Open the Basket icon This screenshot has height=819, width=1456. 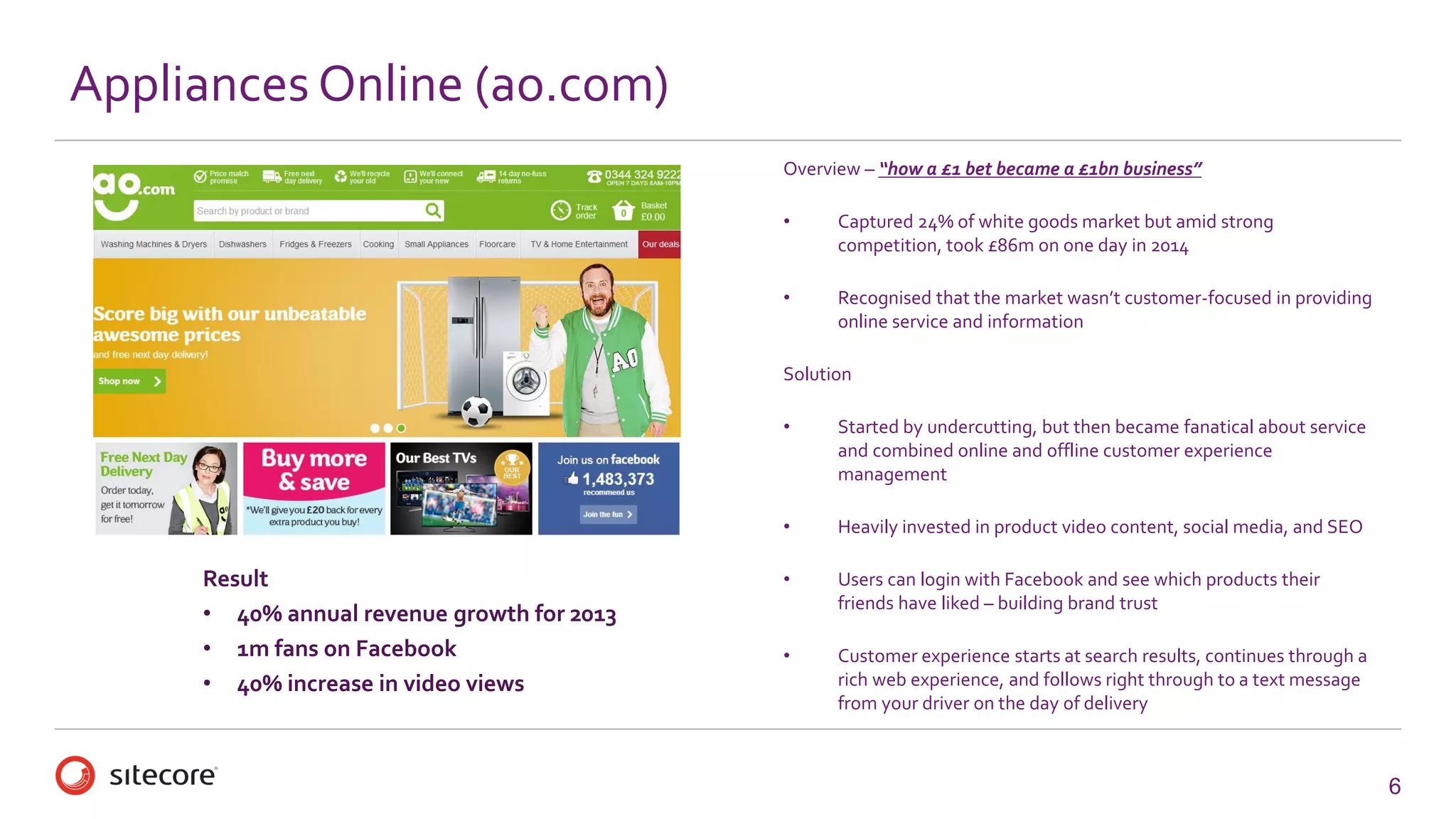click(623, 210)
